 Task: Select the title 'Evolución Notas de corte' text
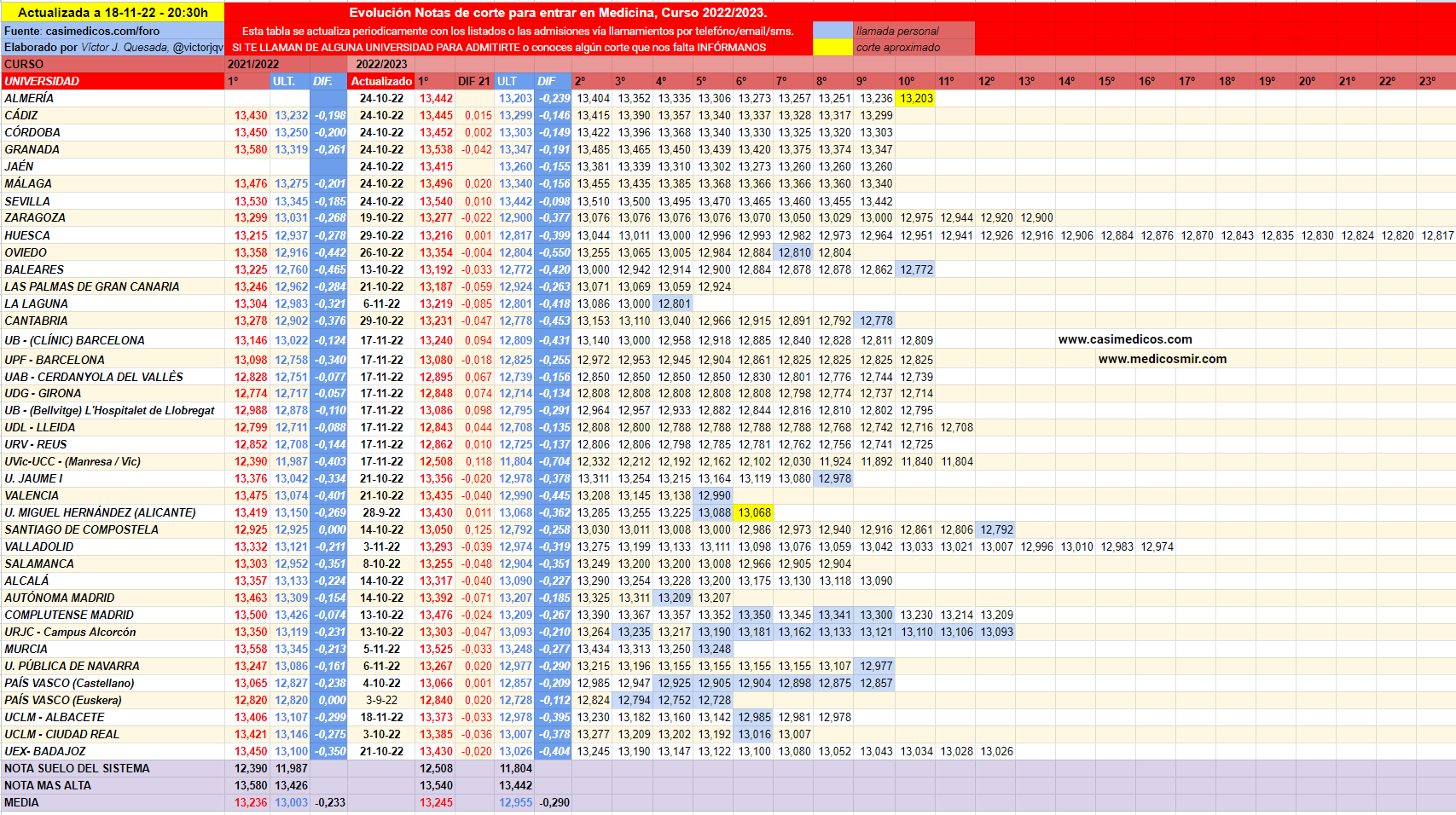558,13
